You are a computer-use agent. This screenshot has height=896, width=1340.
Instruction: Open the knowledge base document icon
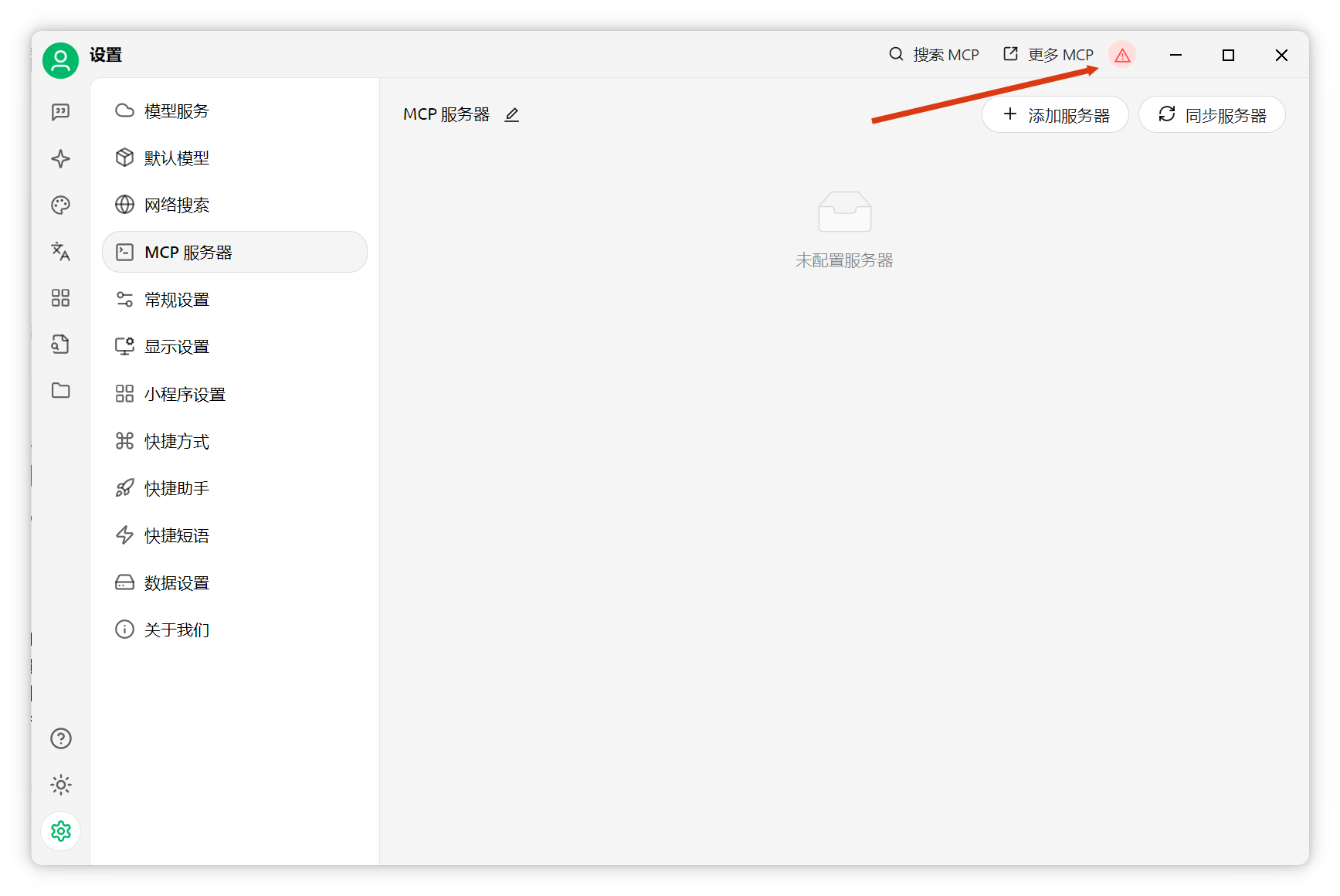(x=60, y=344)
